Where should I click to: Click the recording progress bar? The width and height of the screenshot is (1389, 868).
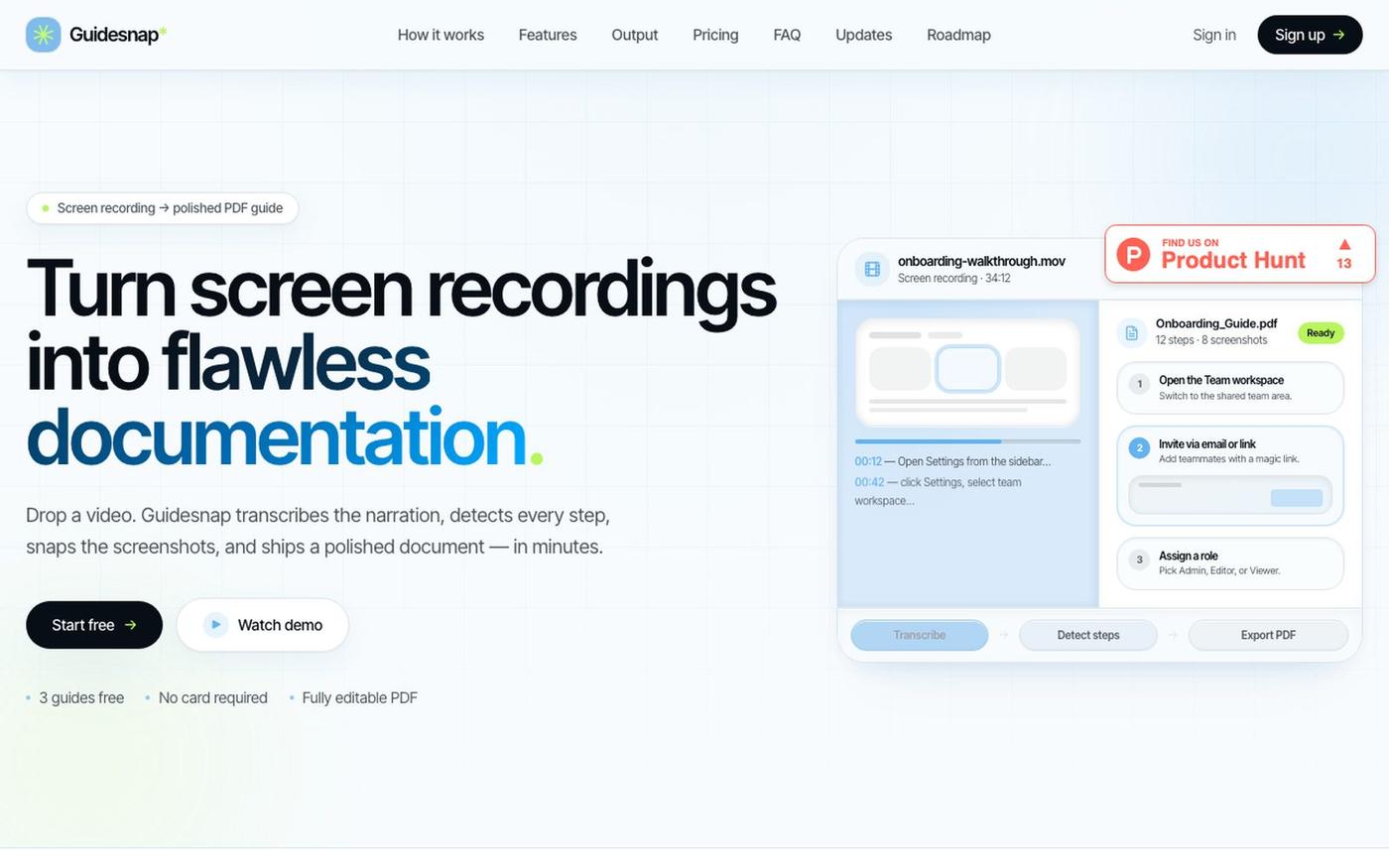tap(967, 440)
